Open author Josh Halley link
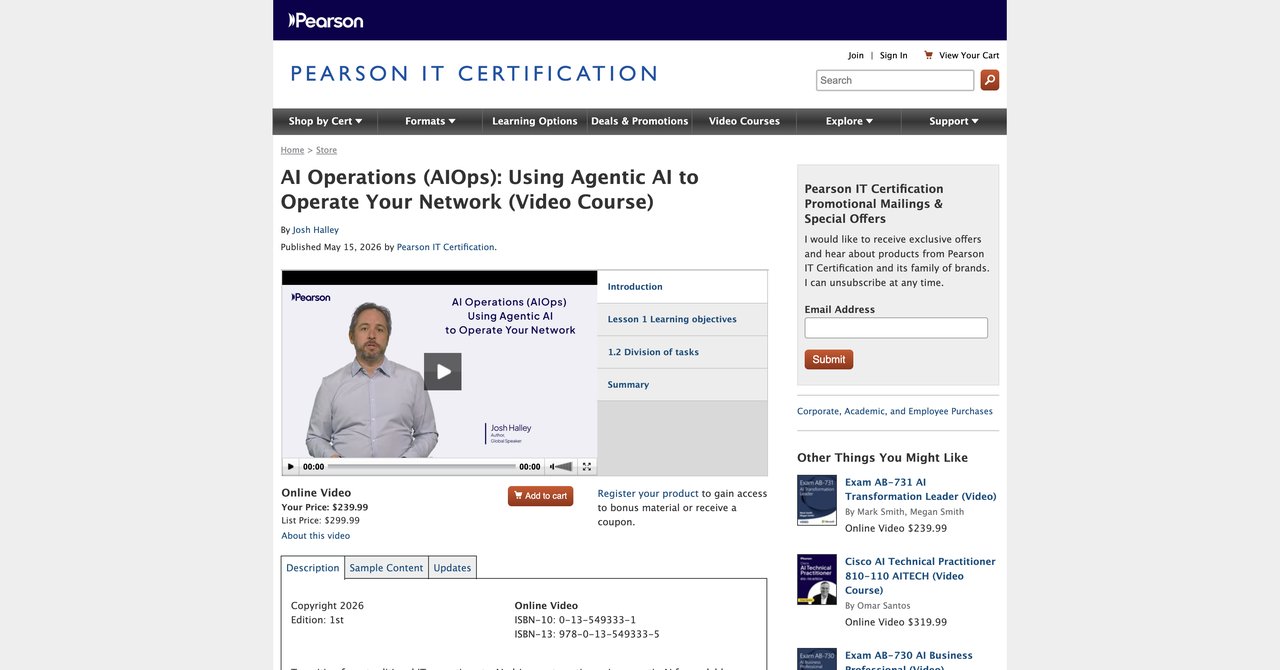The image size is (1280, 670). click(x=315, y=230)
